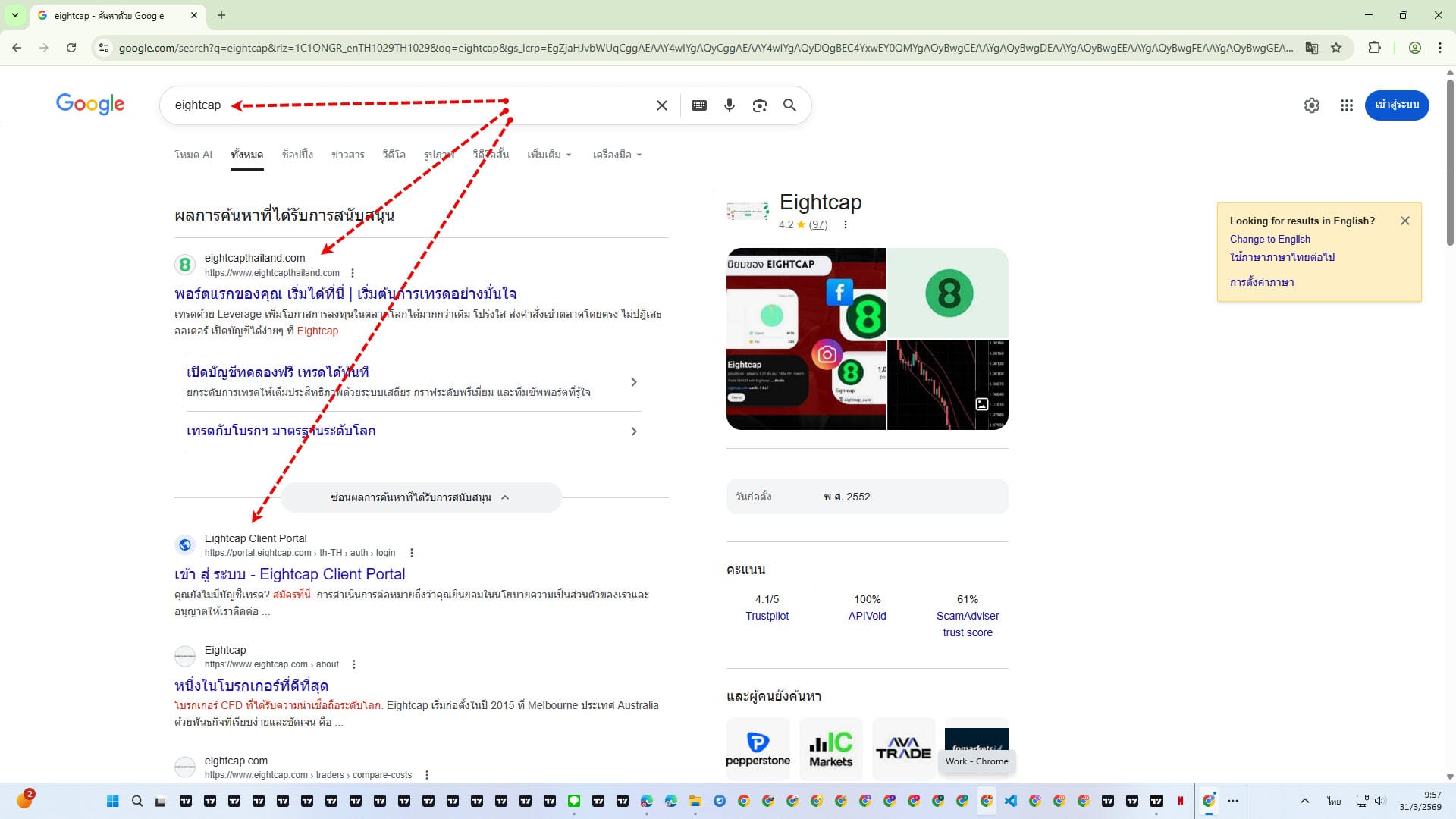Open the Windows Start menu
The height and width of the screenshot is (819, 1456).
[x=112, y=801]
